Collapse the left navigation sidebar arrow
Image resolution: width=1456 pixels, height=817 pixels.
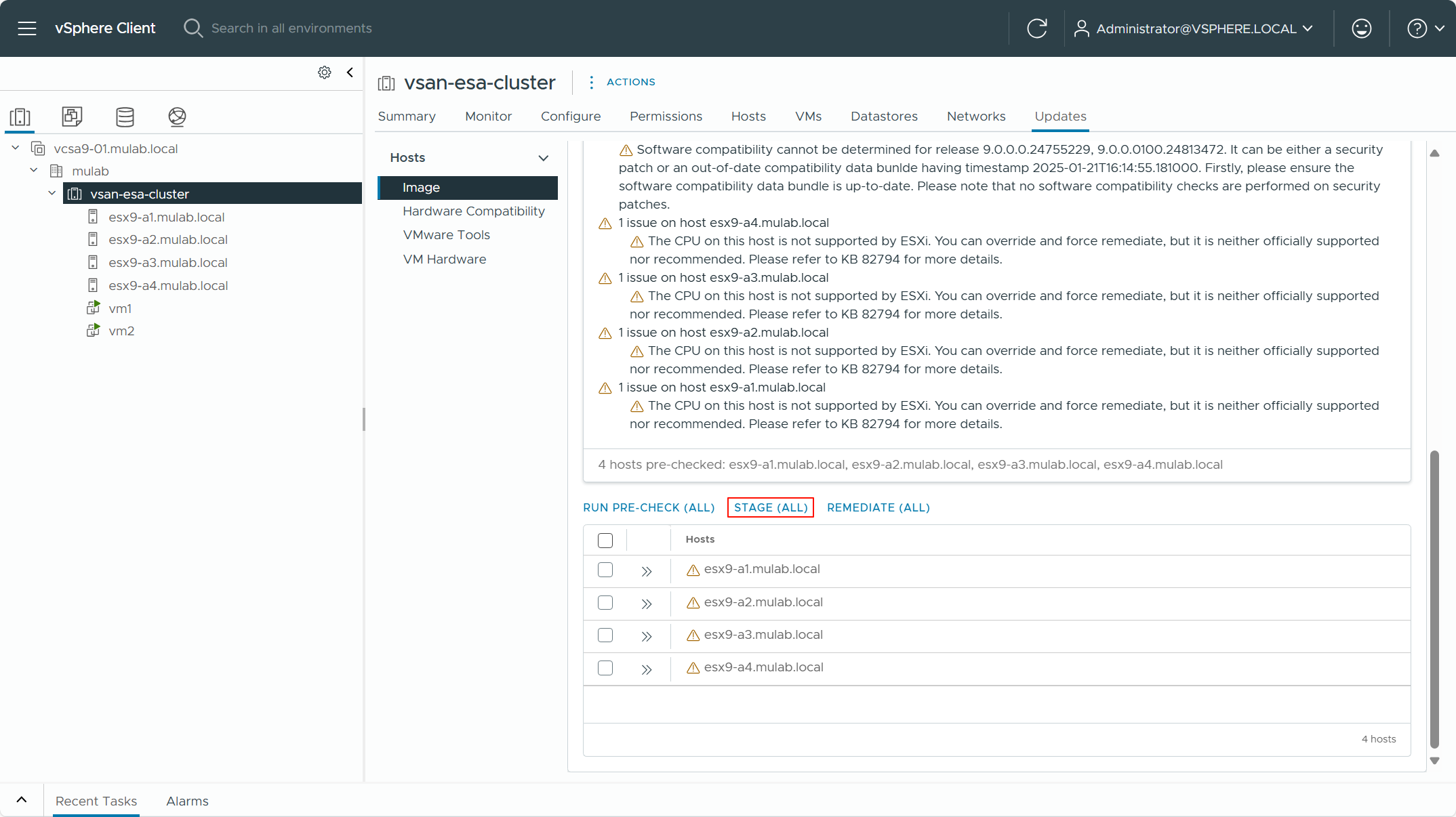pyautogui.click(x=350, y=72)
